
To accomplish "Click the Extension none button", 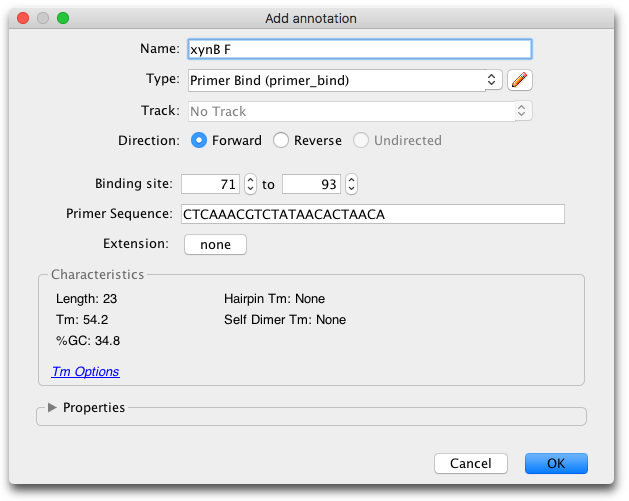I will (x=215, y=244).
